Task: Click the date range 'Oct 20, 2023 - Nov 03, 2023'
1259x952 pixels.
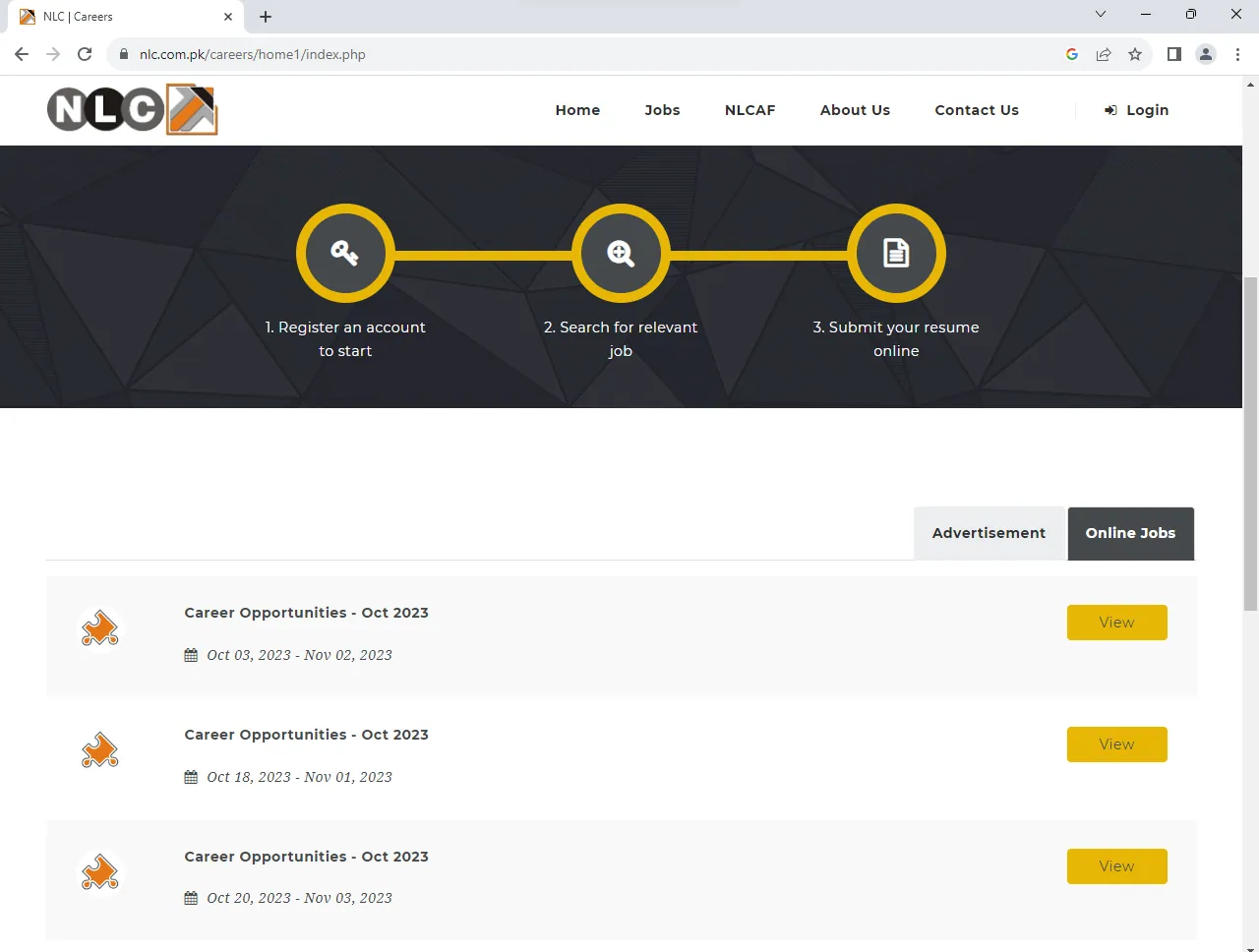Action: (299, 898)
